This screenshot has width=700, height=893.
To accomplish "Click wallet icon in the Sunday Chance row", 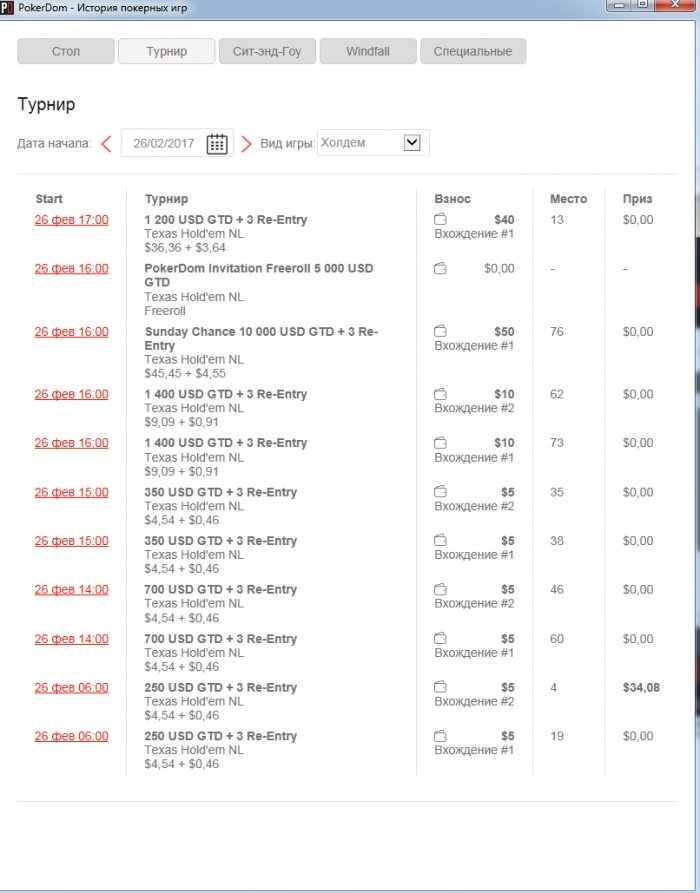I will point(440,332).
